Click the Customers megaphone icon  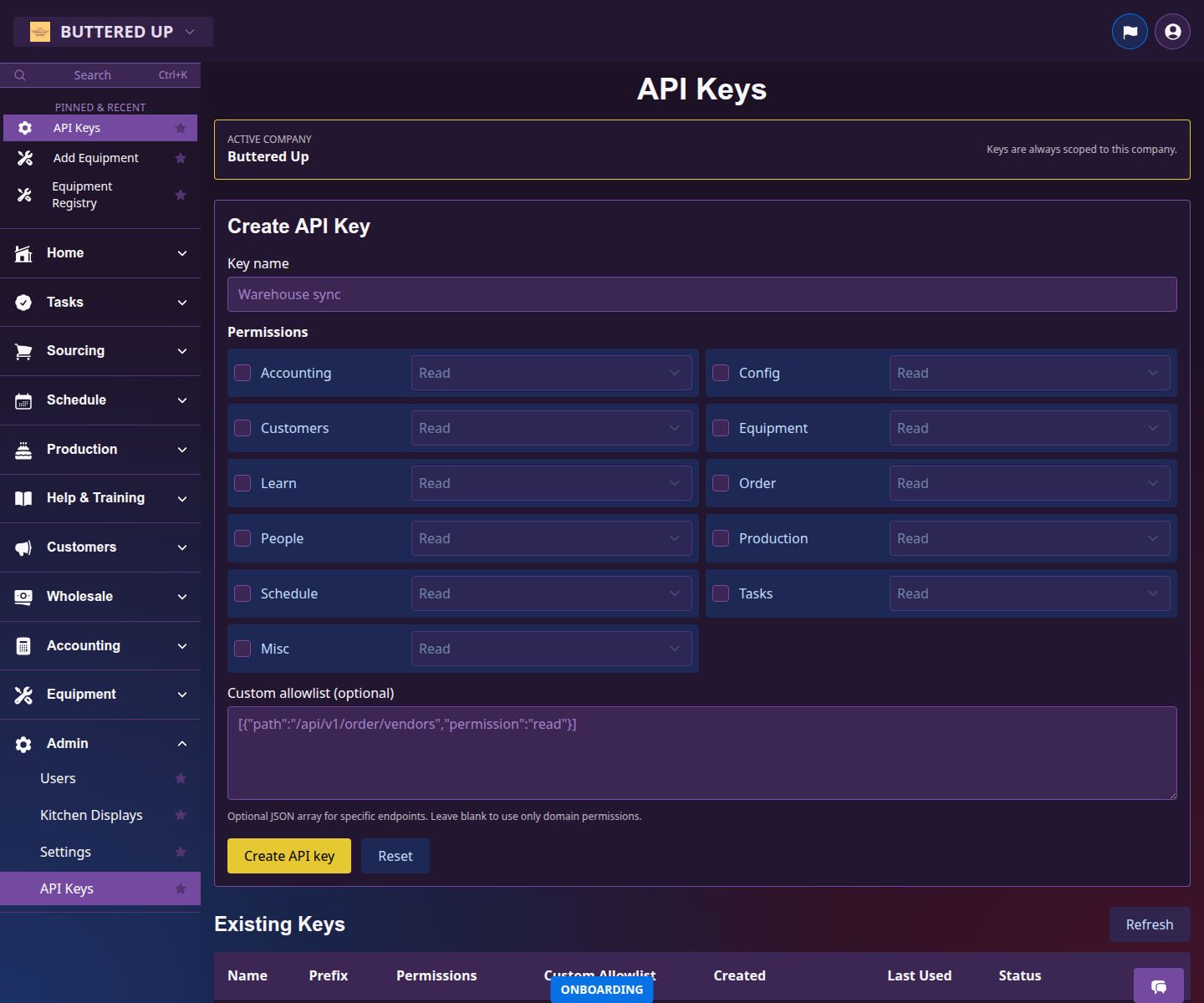[x=23, y=547]
